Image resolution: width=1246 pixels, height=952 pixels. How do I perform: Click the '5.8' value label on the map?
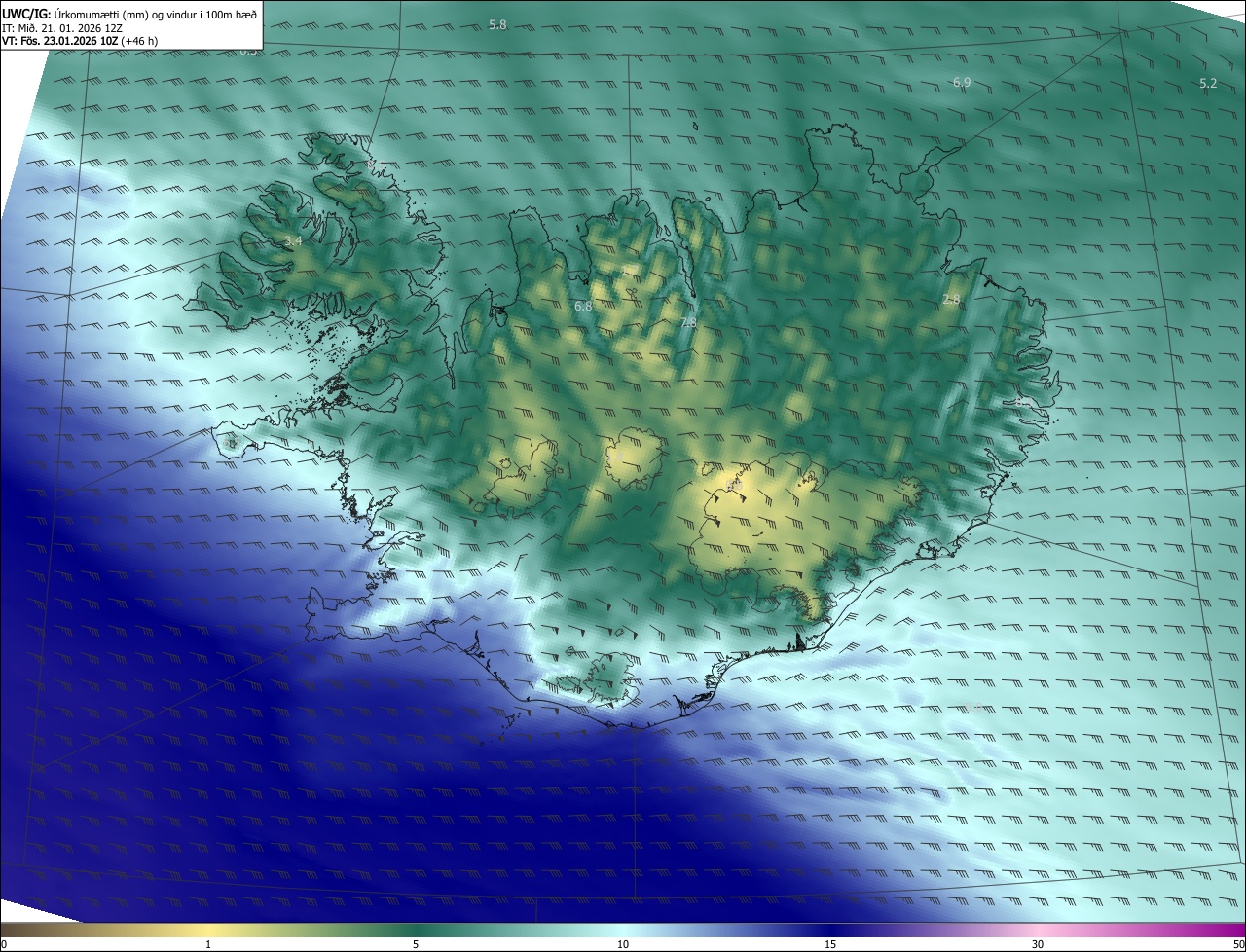pyautogui.click(x=497, y=24)
